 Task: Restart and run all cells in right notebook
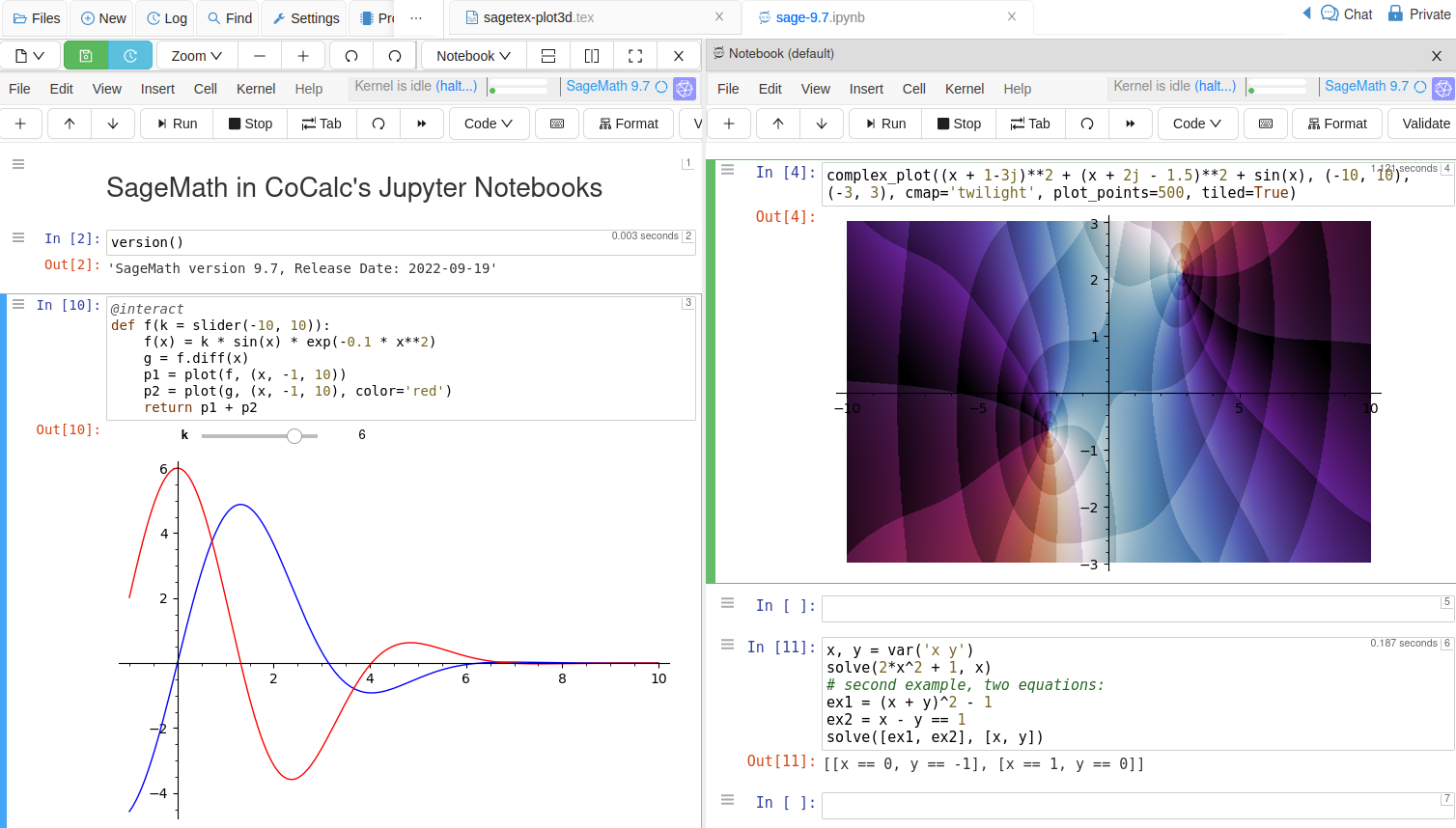tap(1131, 124)
